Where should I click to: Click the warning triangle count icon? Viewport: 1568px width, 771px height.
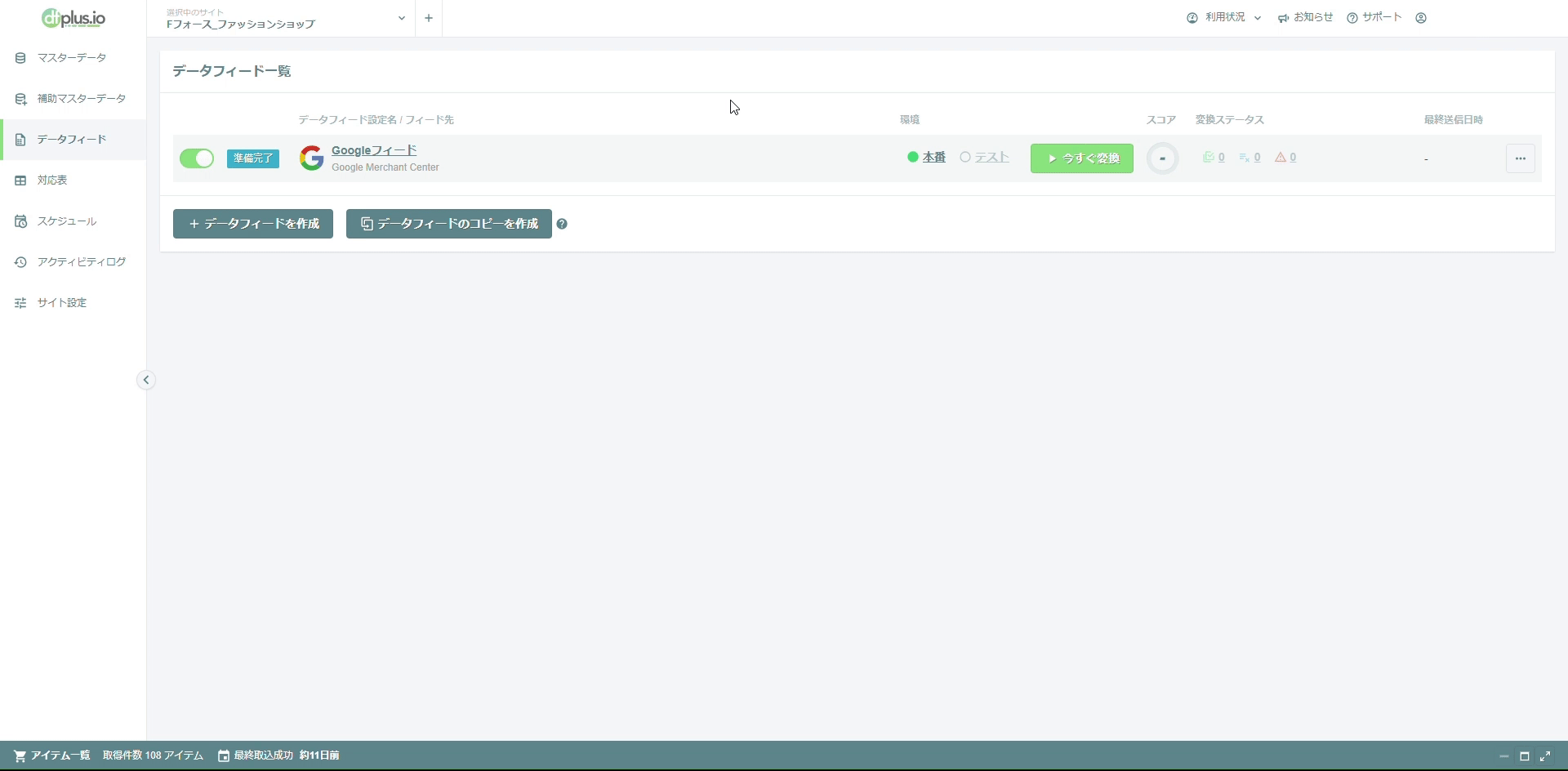point(1285,158)
